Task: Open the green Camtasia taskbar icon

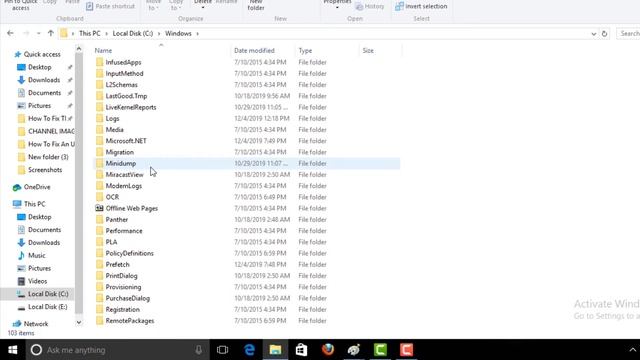Action: point(380,350)
